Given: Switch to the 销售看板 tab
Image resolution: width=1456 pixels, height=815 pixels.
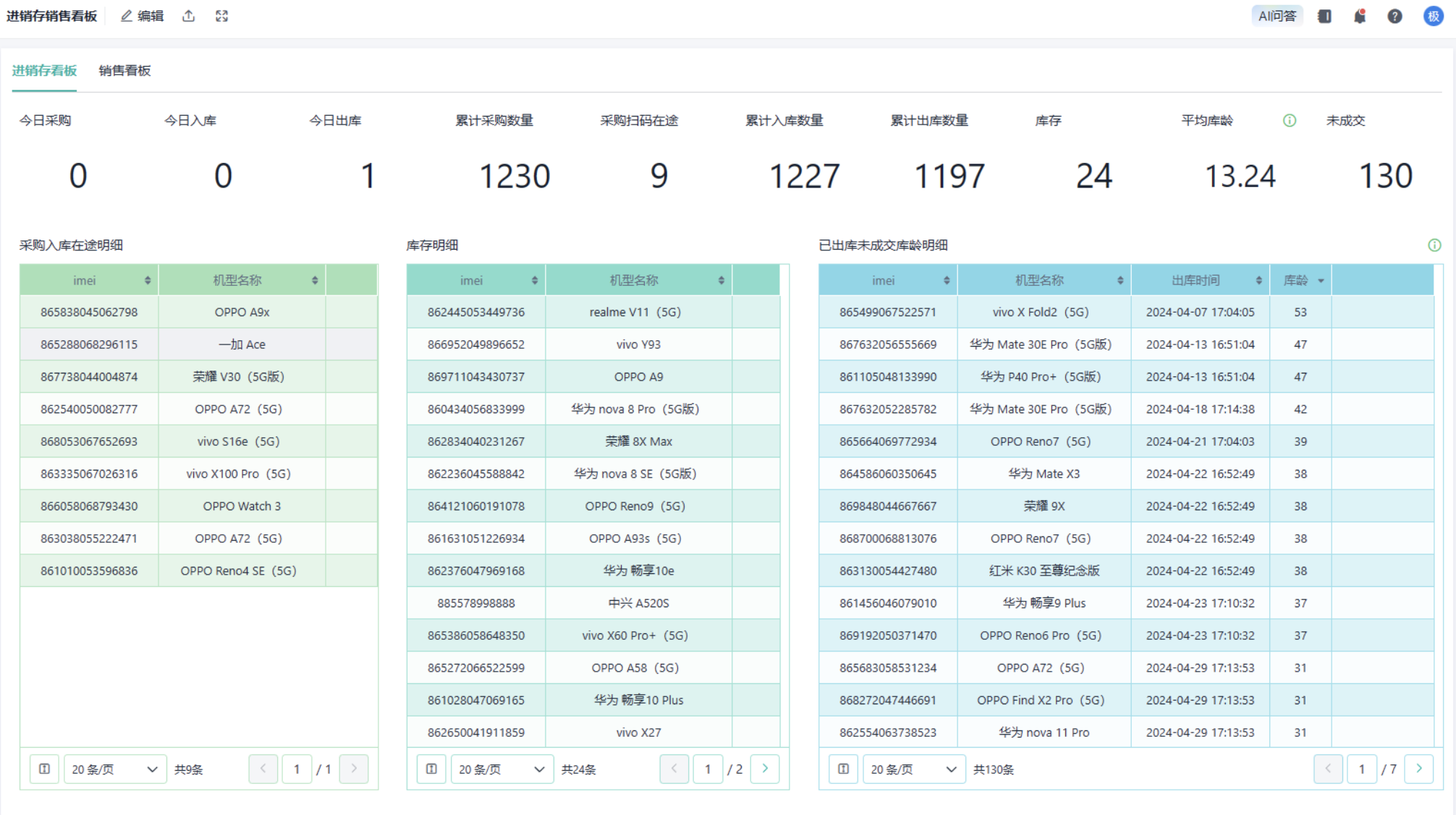Looking at the screenshot, I should [124, 70].
